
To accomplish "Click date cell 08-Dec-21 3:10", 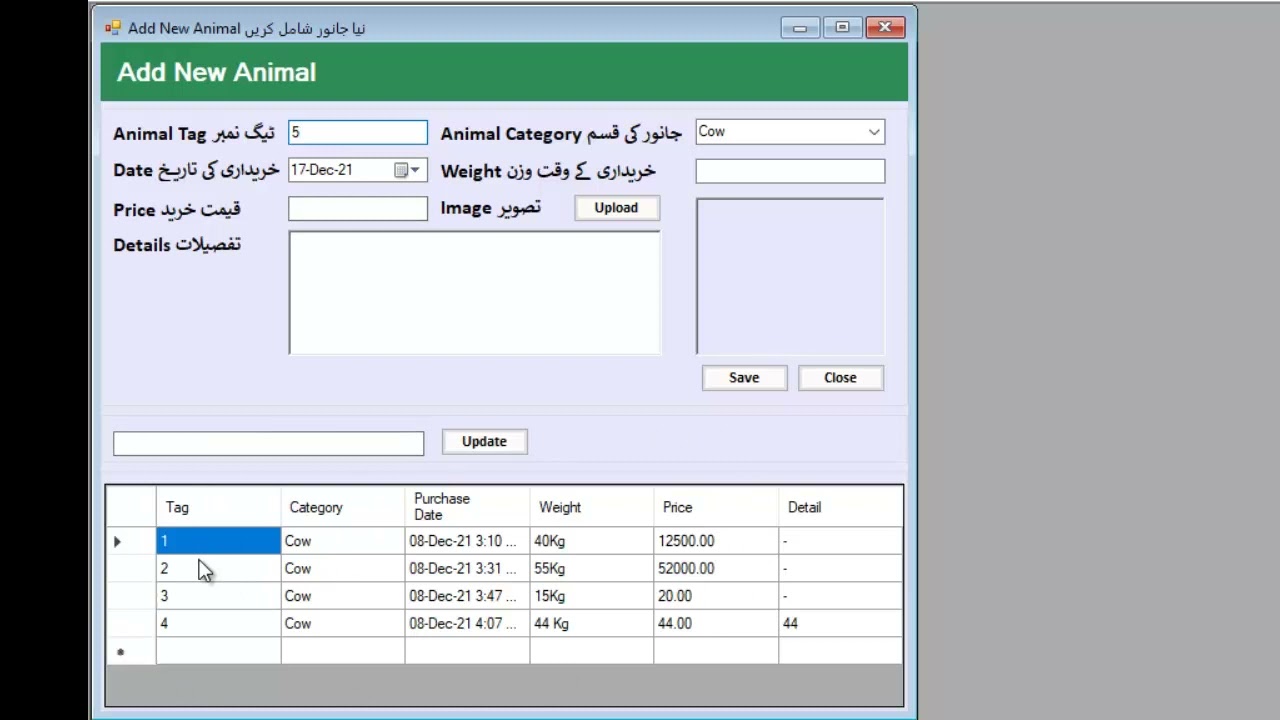I will point(467,541).
